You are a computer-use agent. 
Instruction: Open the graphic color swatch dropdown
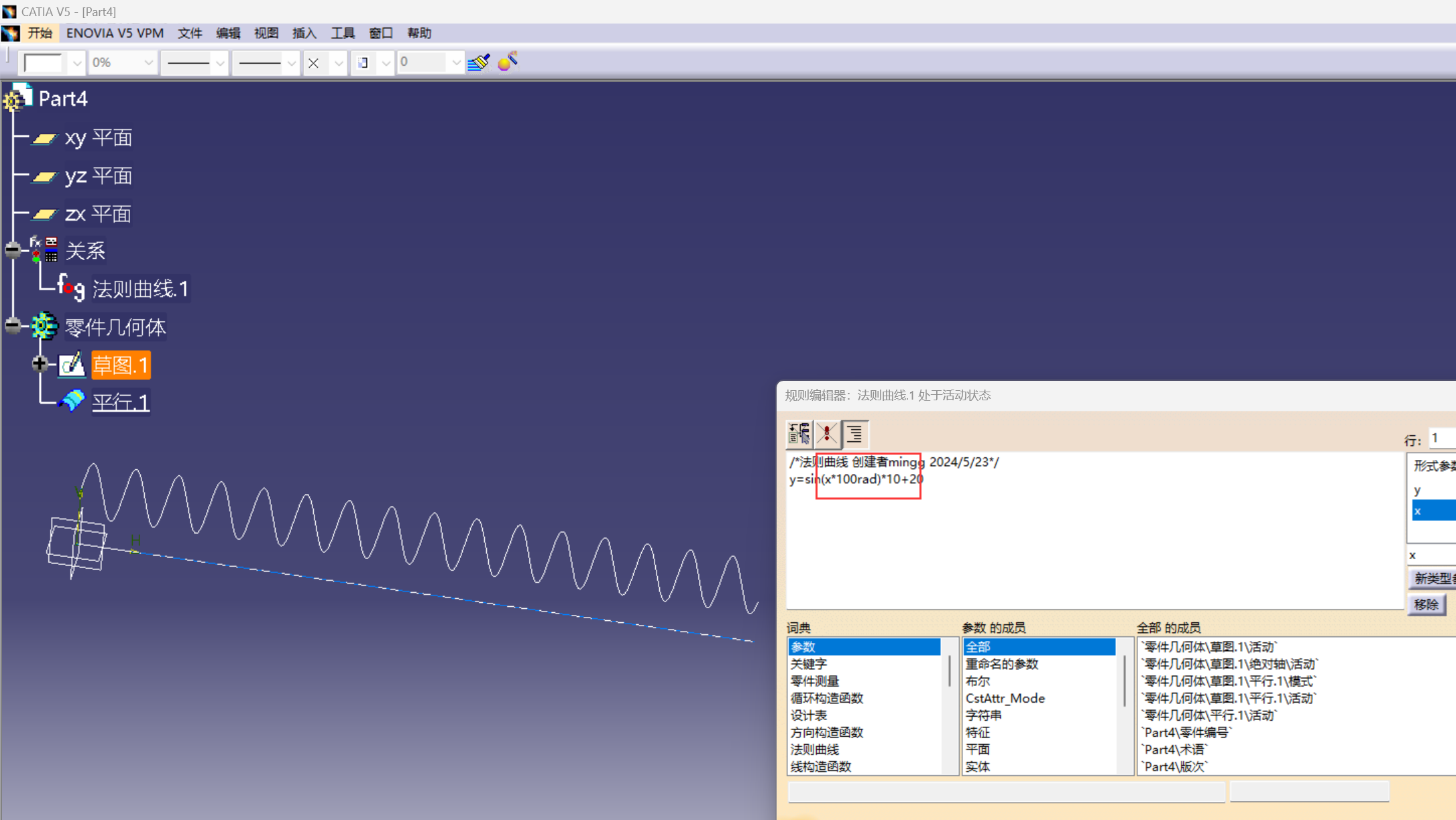[76, 63]
